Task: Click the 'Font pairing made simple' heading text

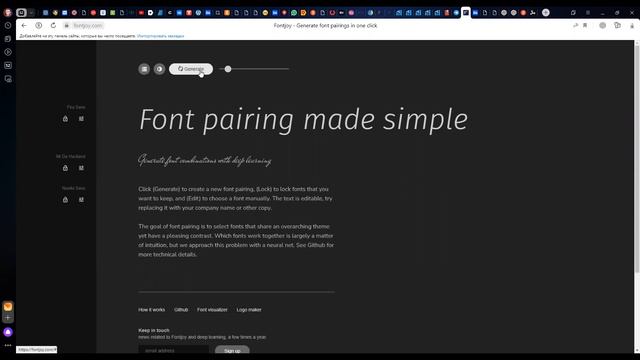Action: pos(304,120)
